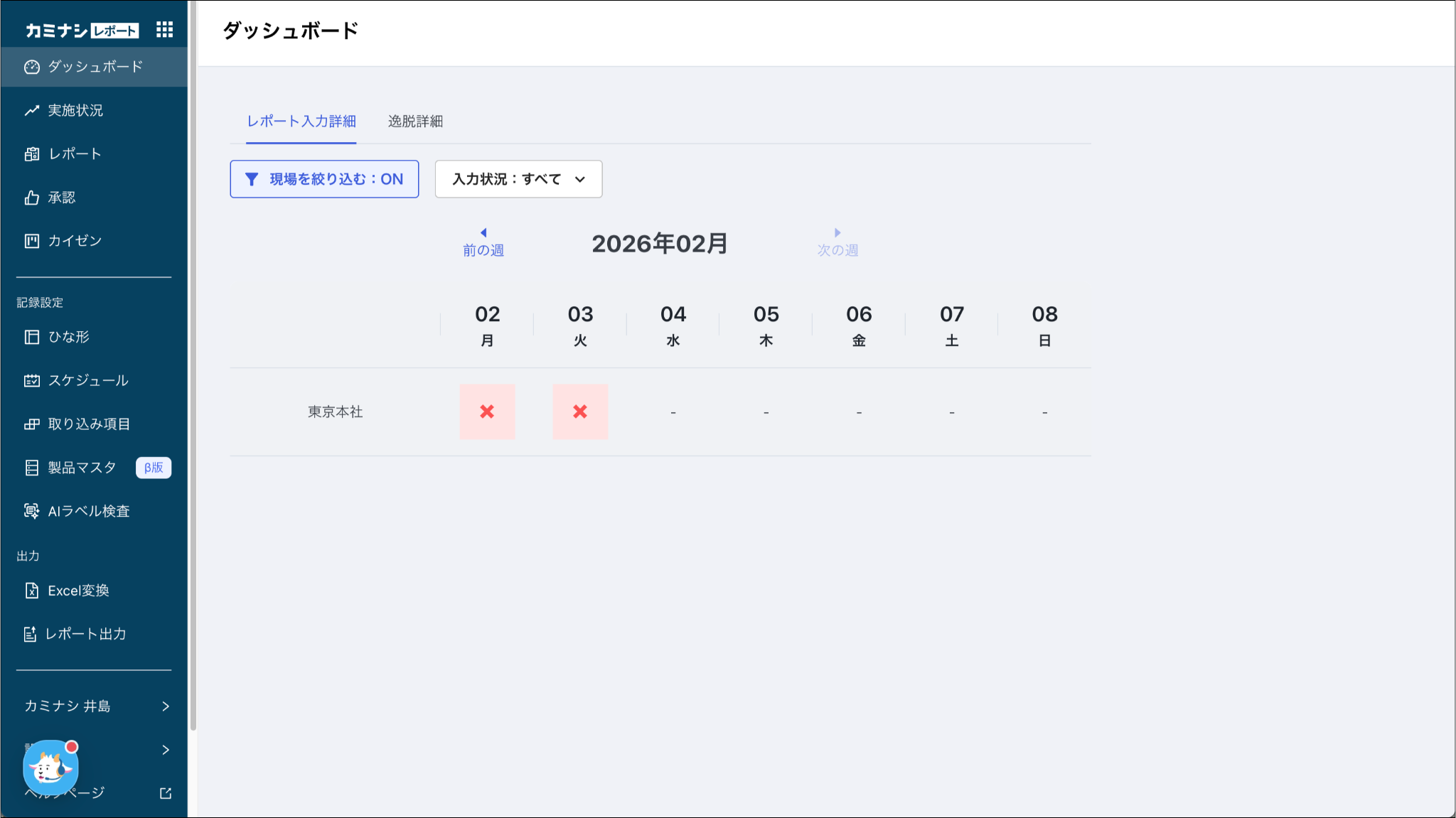Screen dimensions: 1456x818
Task: Click the スケジュール calendar icon
Action: (32, 380)
